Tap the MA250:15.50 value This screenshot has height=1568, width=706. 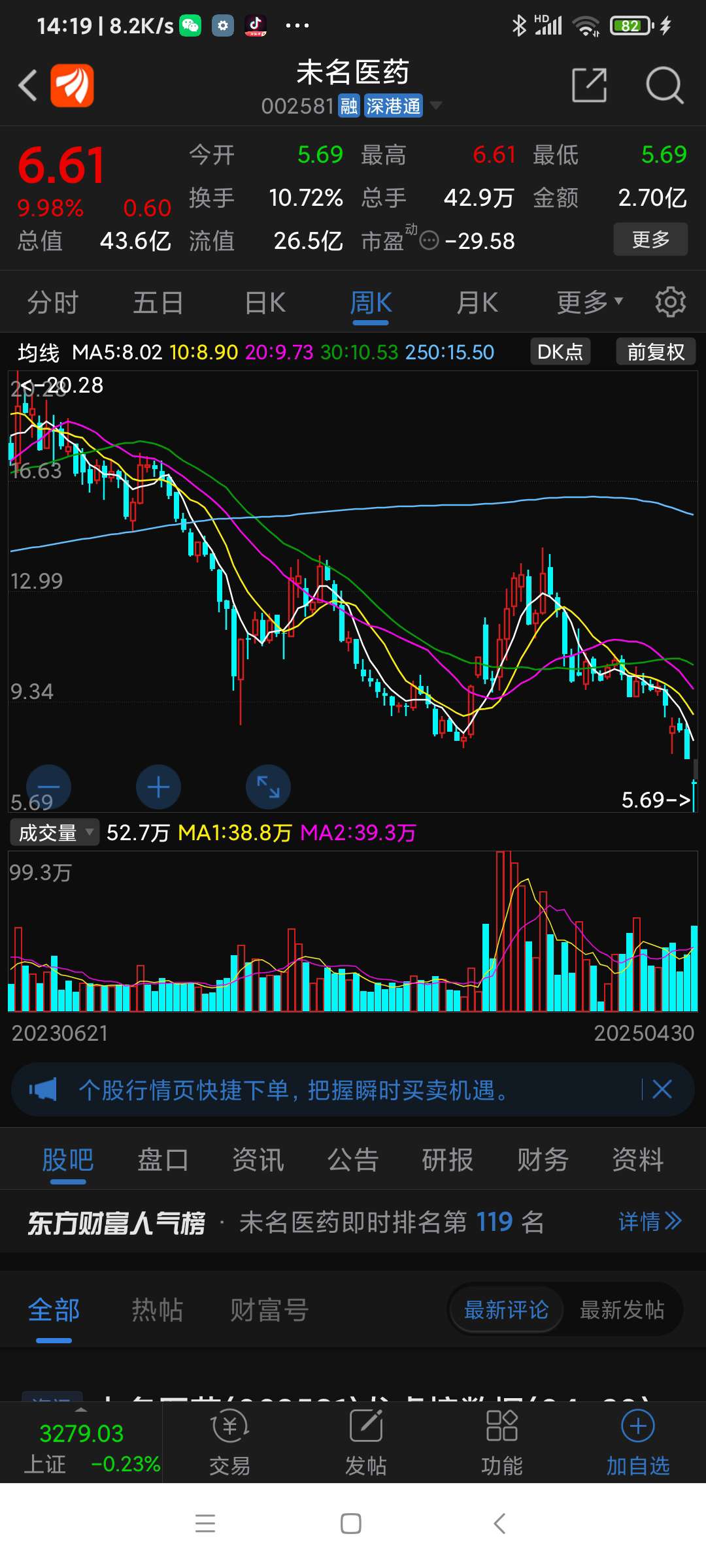pyautogui.click(x=450, y=353)
